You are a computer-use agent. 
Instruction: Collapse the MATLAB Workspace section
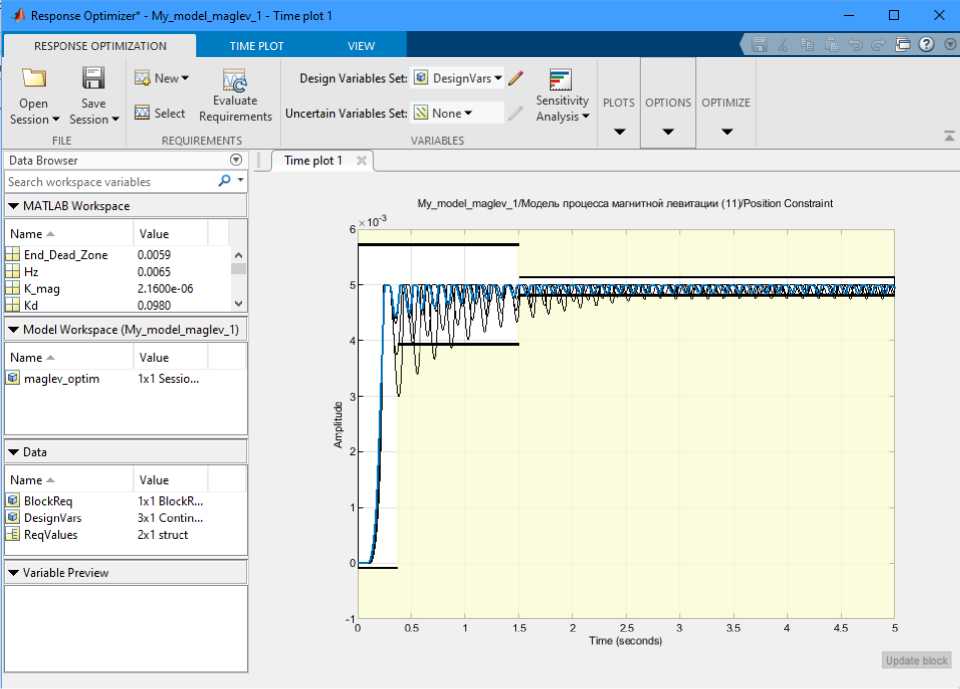click(13, 206)
